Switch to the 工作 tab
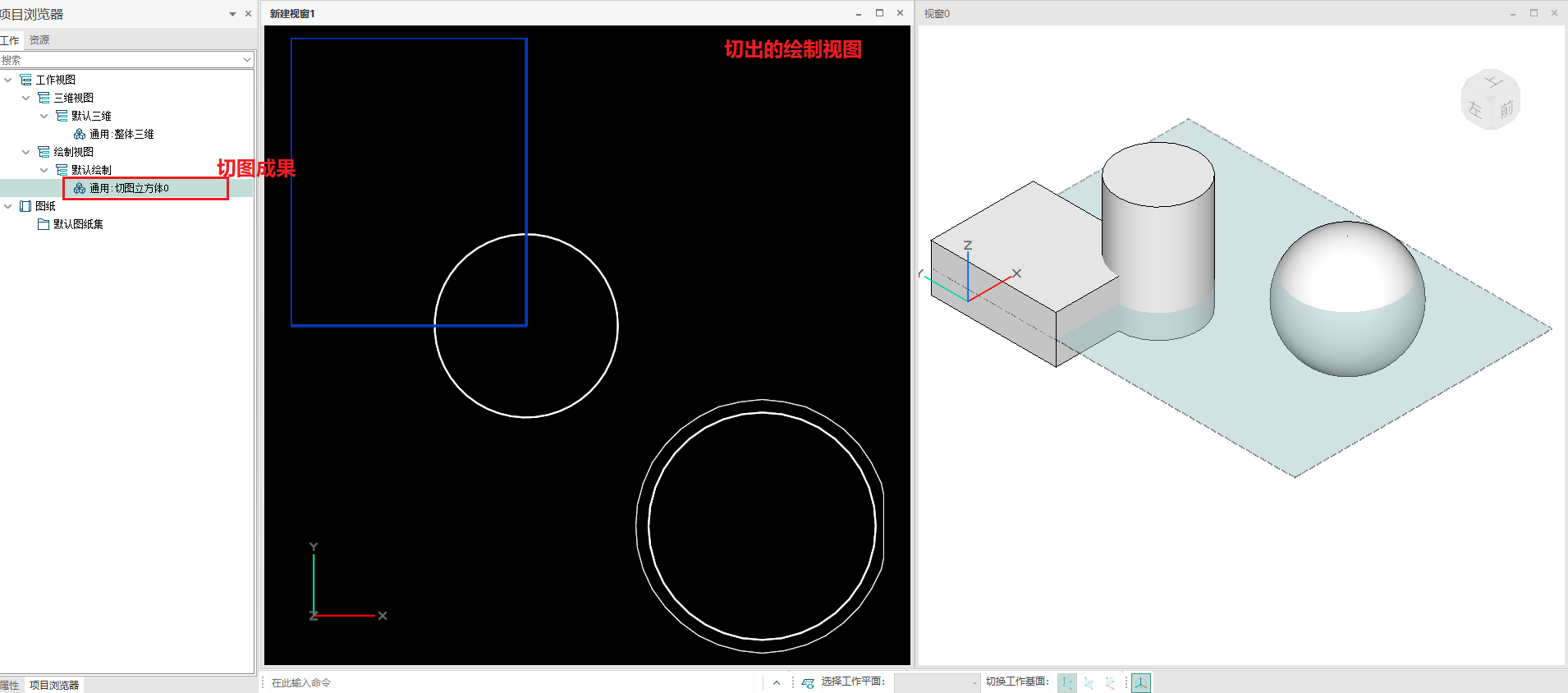 click(x=10, y=40)
